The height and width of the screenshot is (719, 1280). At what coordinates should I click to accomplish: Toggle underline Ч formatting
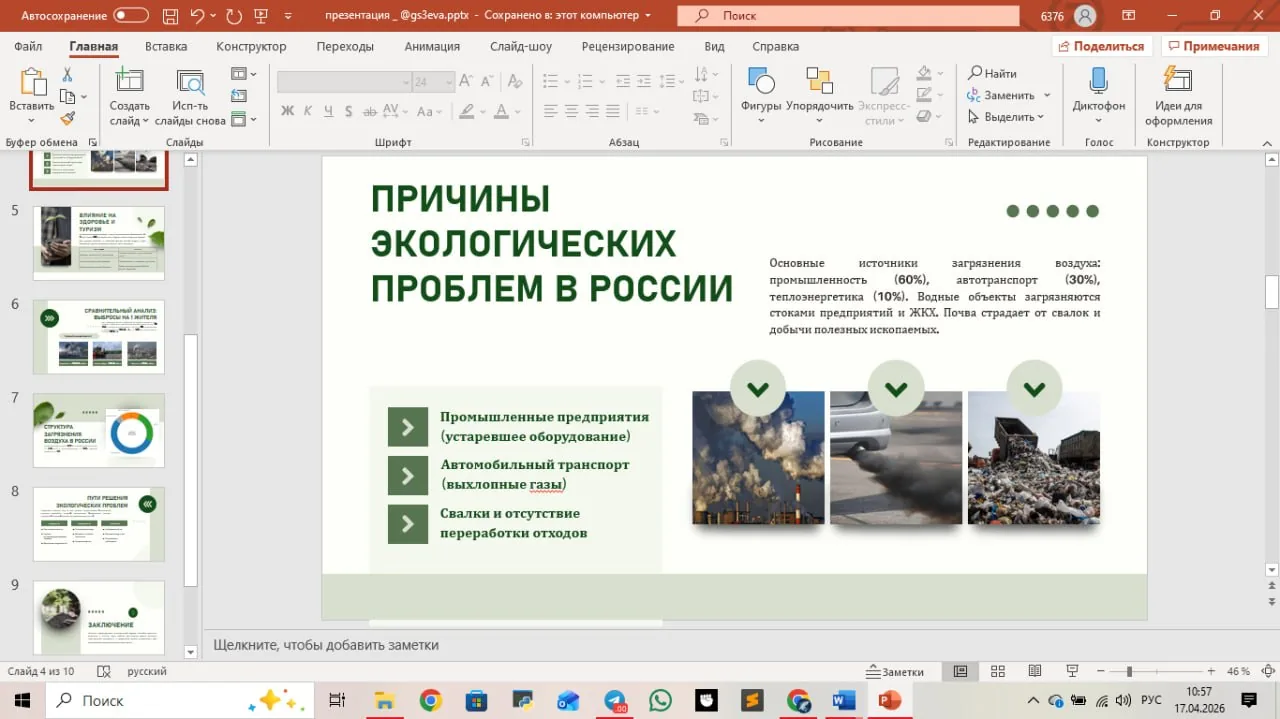pos(329,111)
